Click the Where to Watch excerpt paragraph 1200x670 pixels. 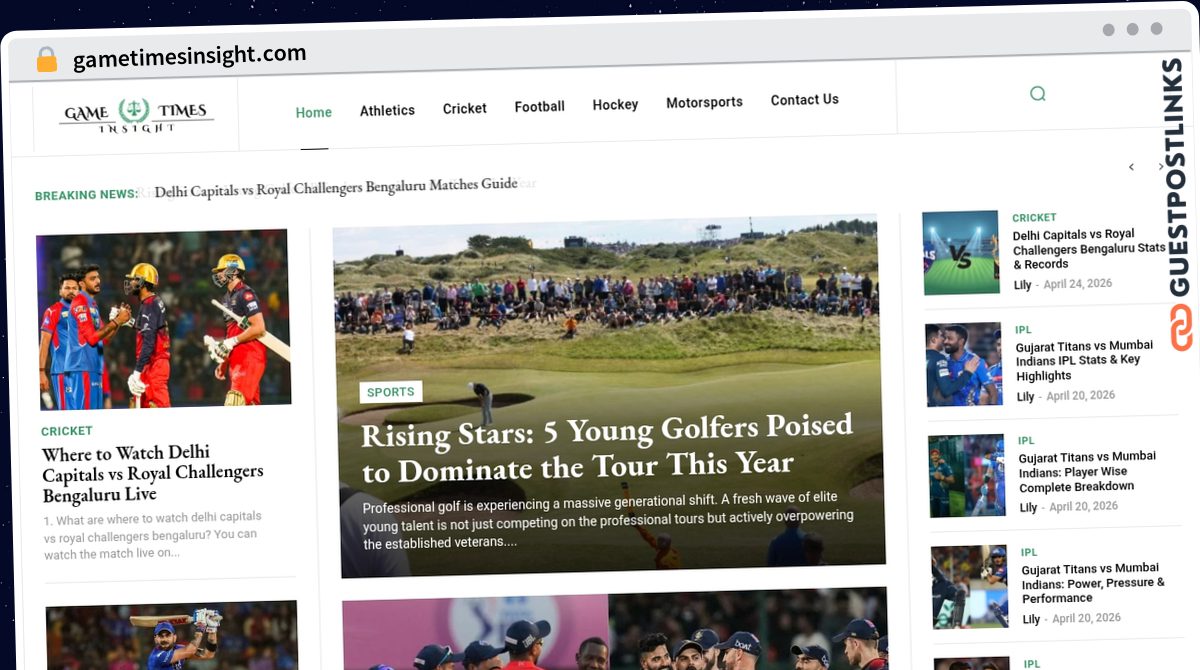[x=152, y=535]
